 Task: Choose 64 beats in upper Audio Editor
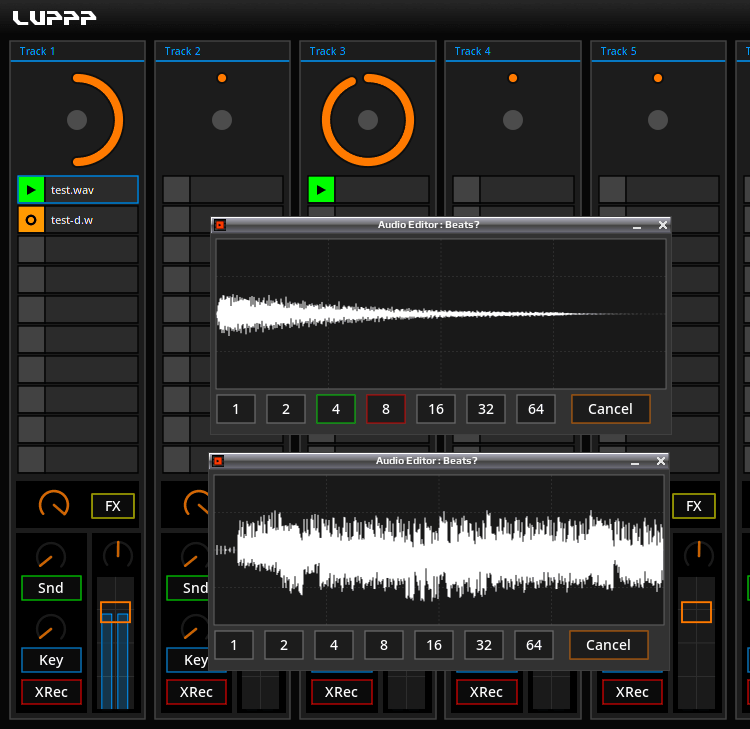tap(536, 409)
